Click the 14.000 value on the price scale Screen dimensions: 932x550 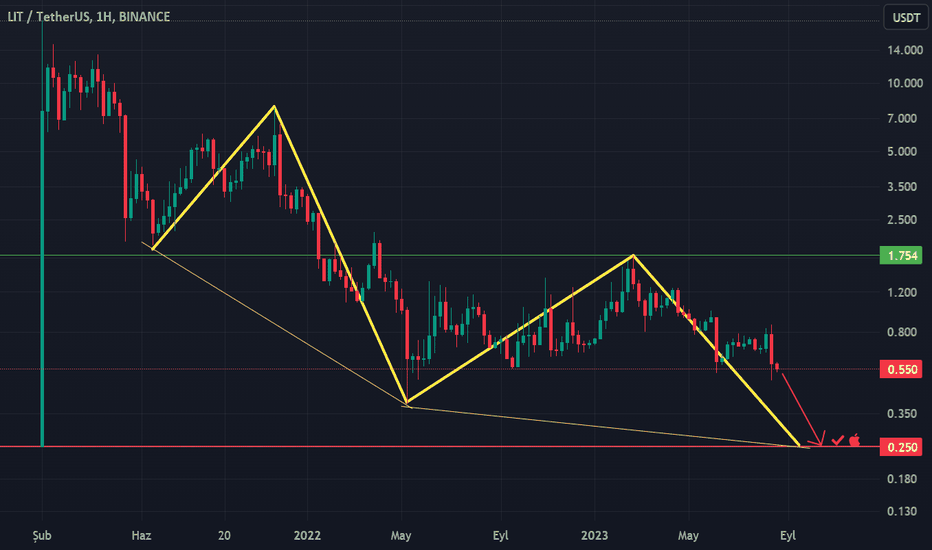point(903,50)
